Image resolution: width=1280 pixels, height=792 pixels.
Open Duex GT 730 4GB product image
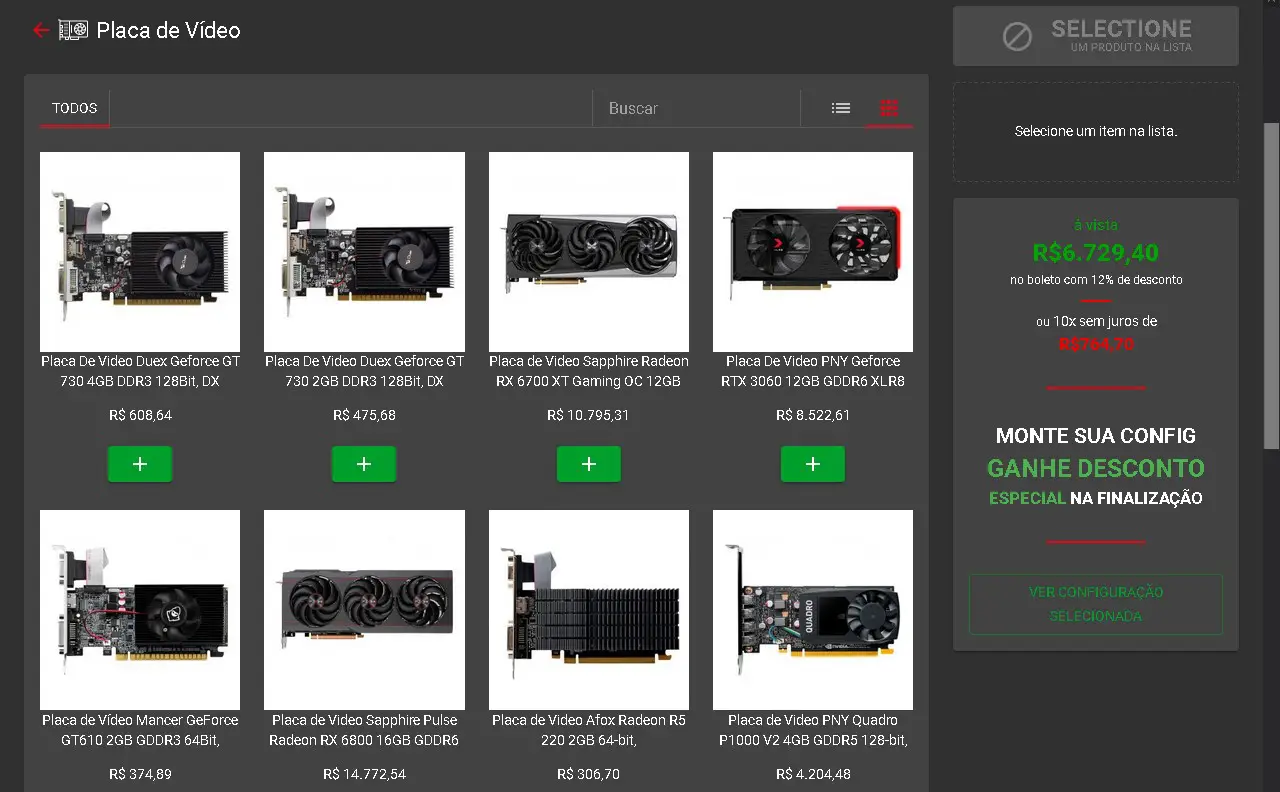[x=140, y=252]
